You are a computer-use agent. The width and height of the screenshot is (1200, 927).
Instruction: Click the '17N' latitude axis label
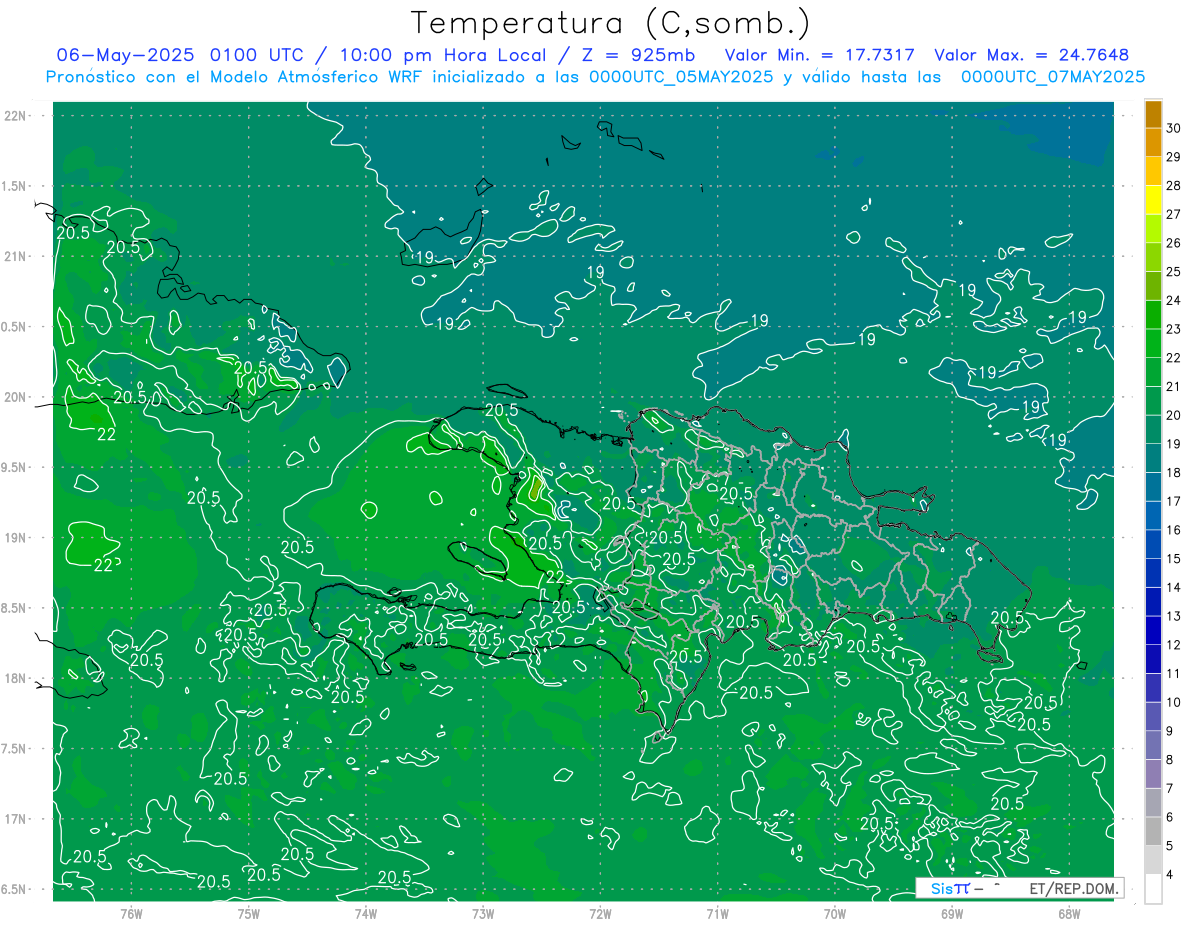coord(15,819)
